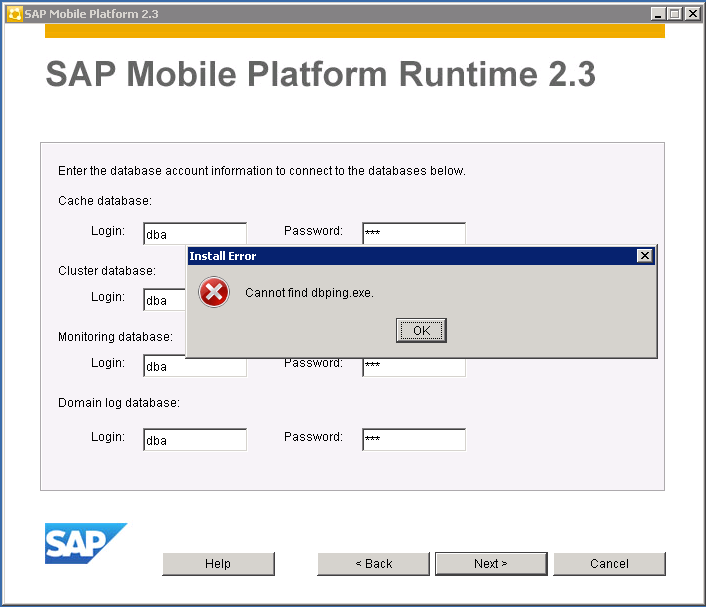
Task: Cancel the SAP installation
Action: tap(609, 564)
